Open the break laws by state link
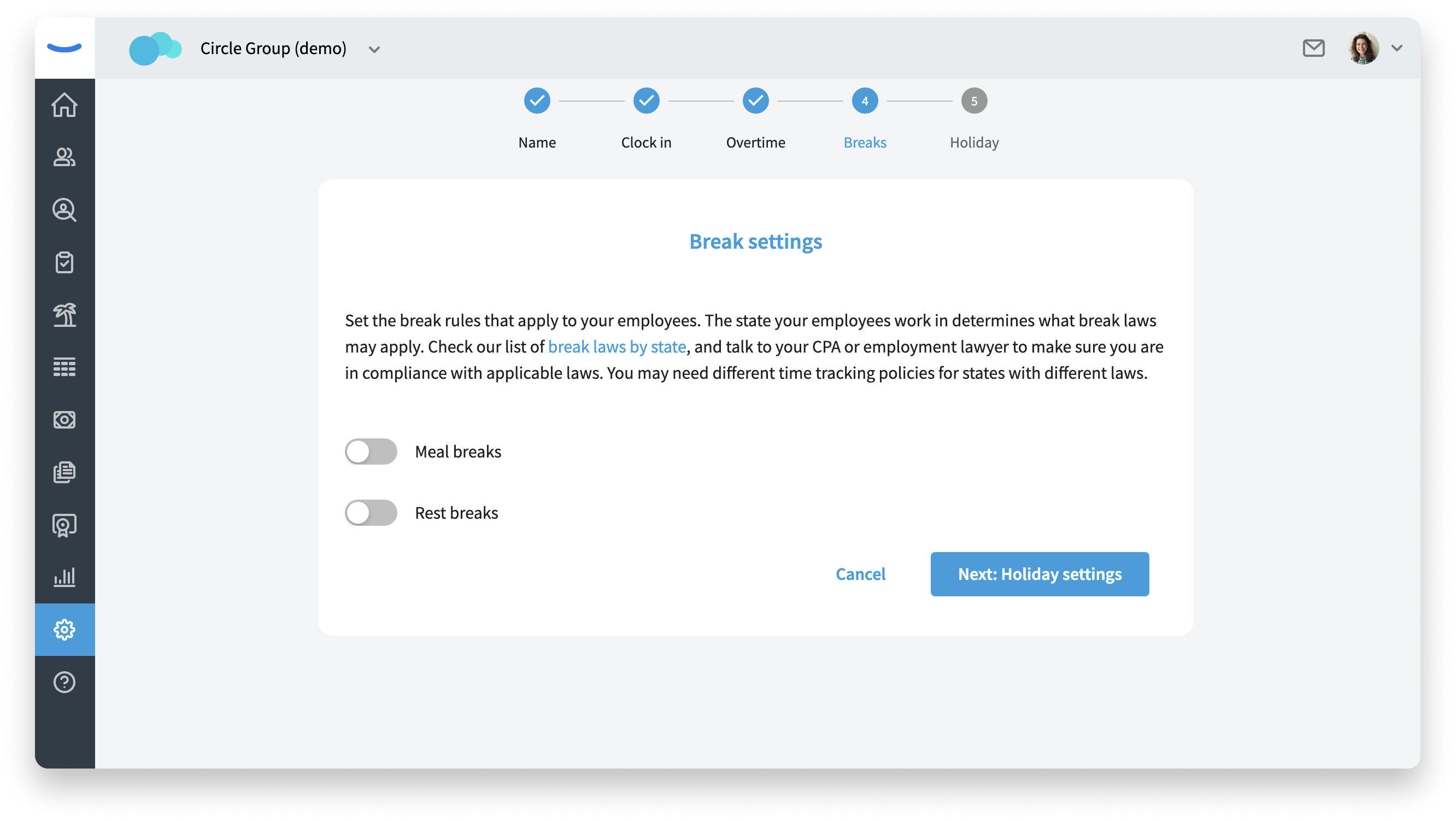1456x821 pixels. pos(617,347)
